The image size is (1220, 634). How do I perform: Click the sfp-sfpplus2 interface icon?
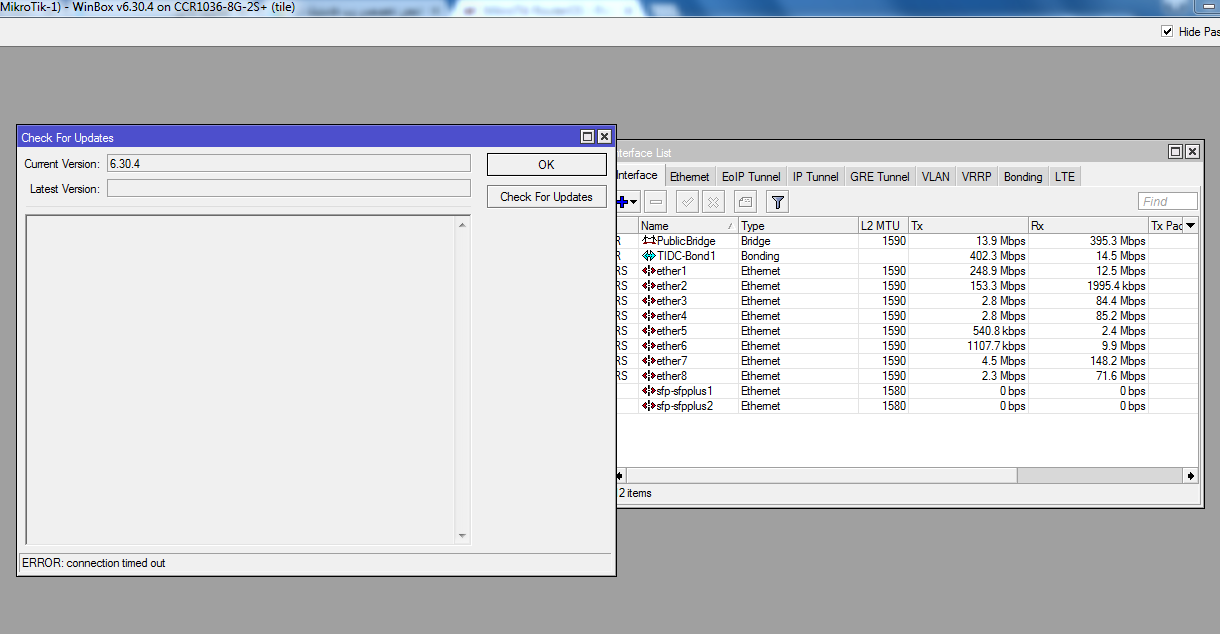click(649, 406)
